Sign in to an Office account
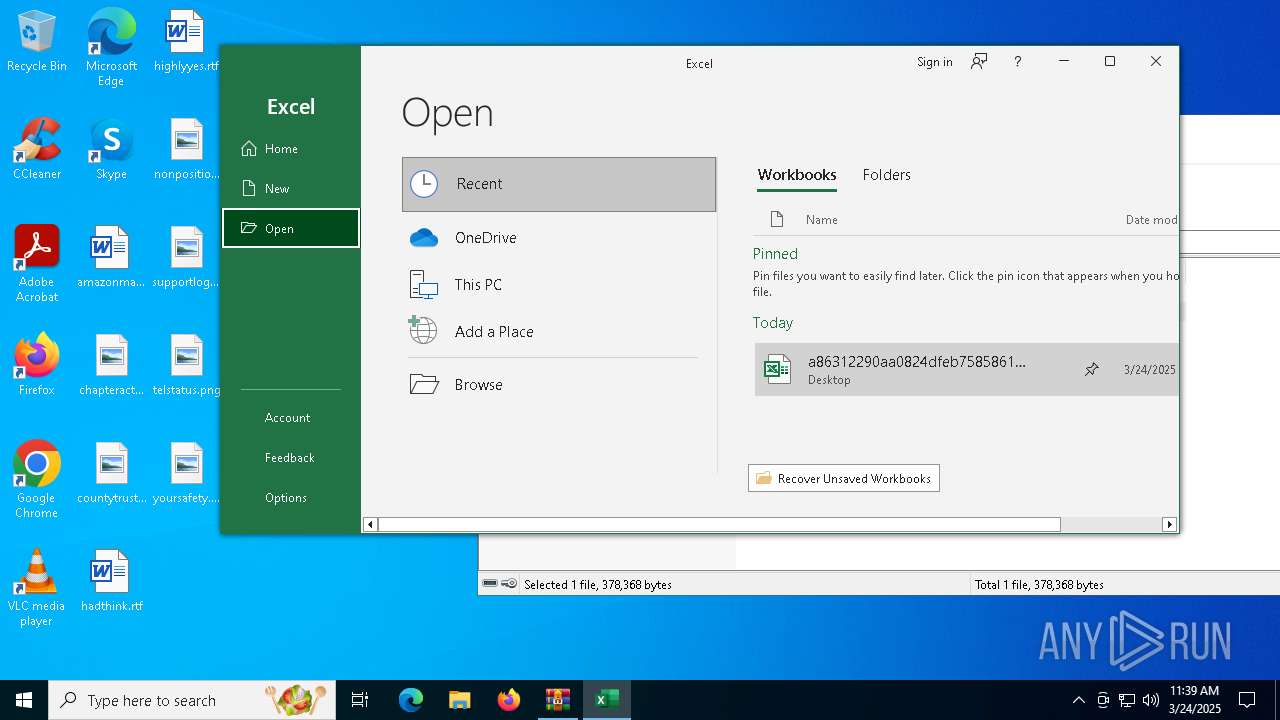 tap(934, 62)
